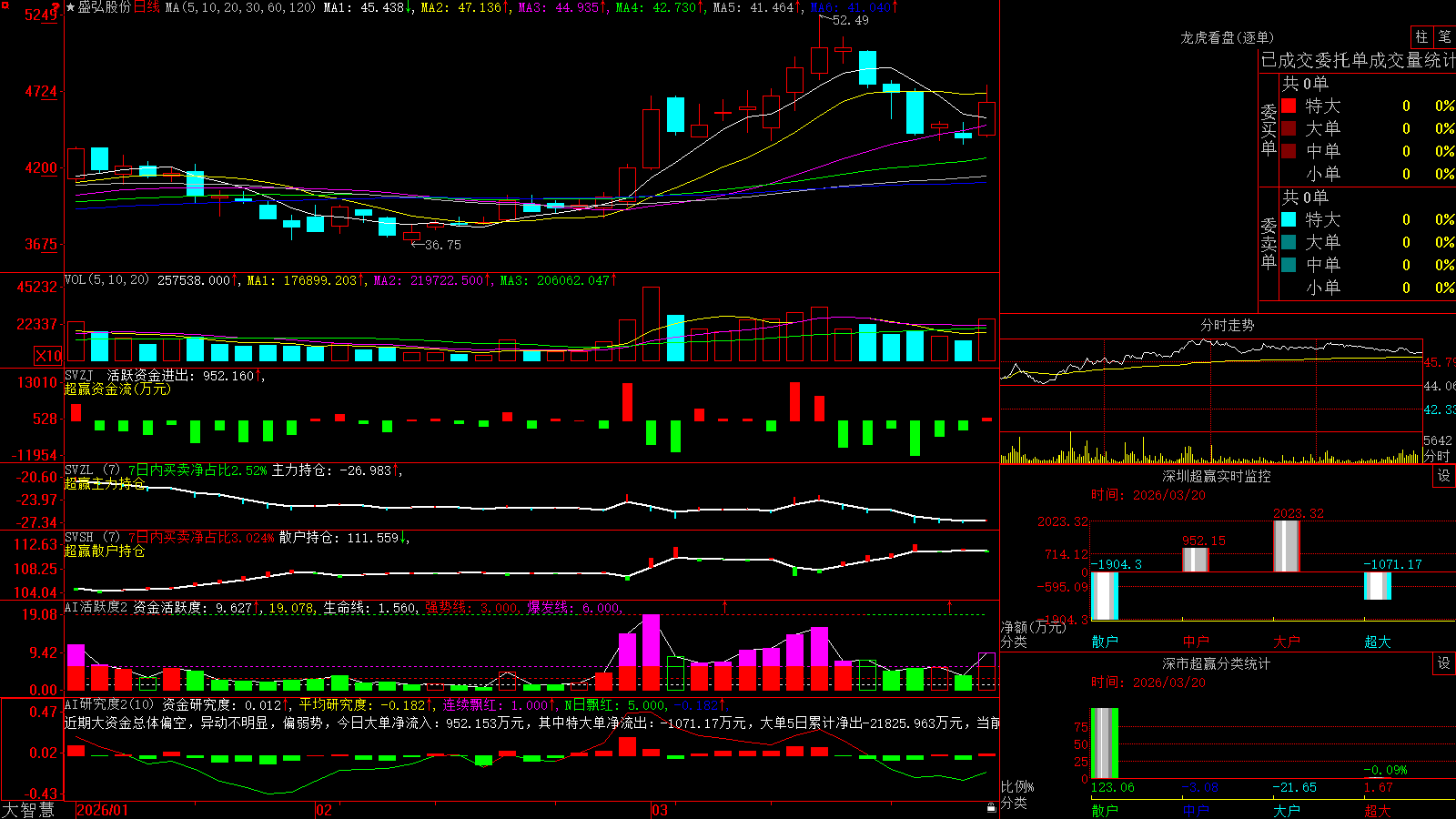Click the VOL(5,10,20) indicator label

[106, 280]
